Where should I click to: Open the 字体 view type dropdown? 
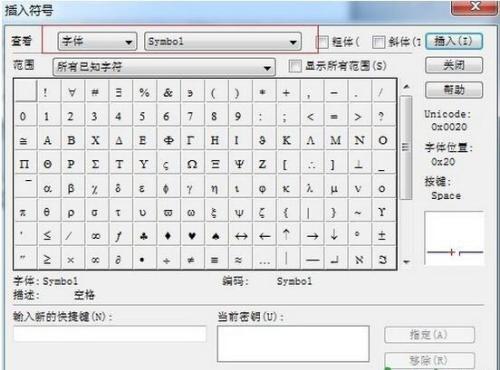(97, 42)
